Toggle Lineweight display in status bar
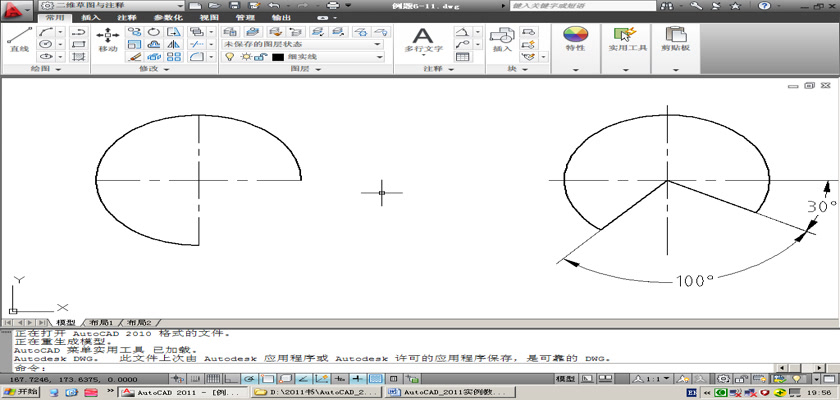Screen dimensions: 840x400 [x=357, y=379]
